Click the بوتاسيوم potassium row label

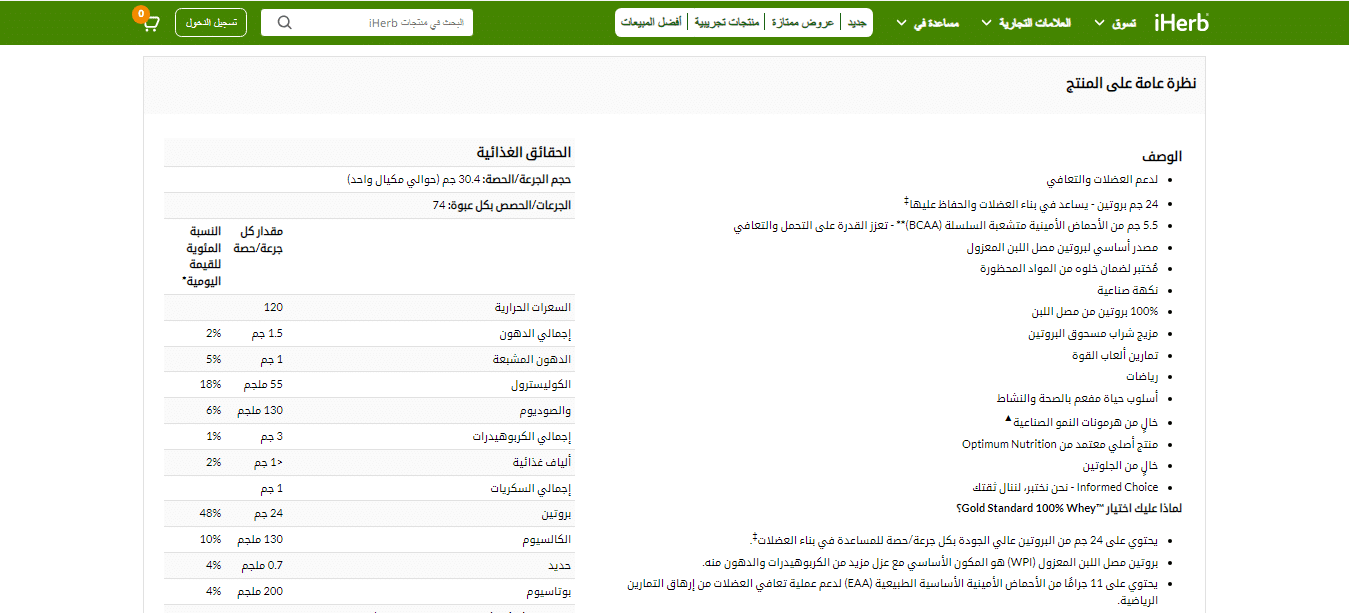click(x=549, y=592)
